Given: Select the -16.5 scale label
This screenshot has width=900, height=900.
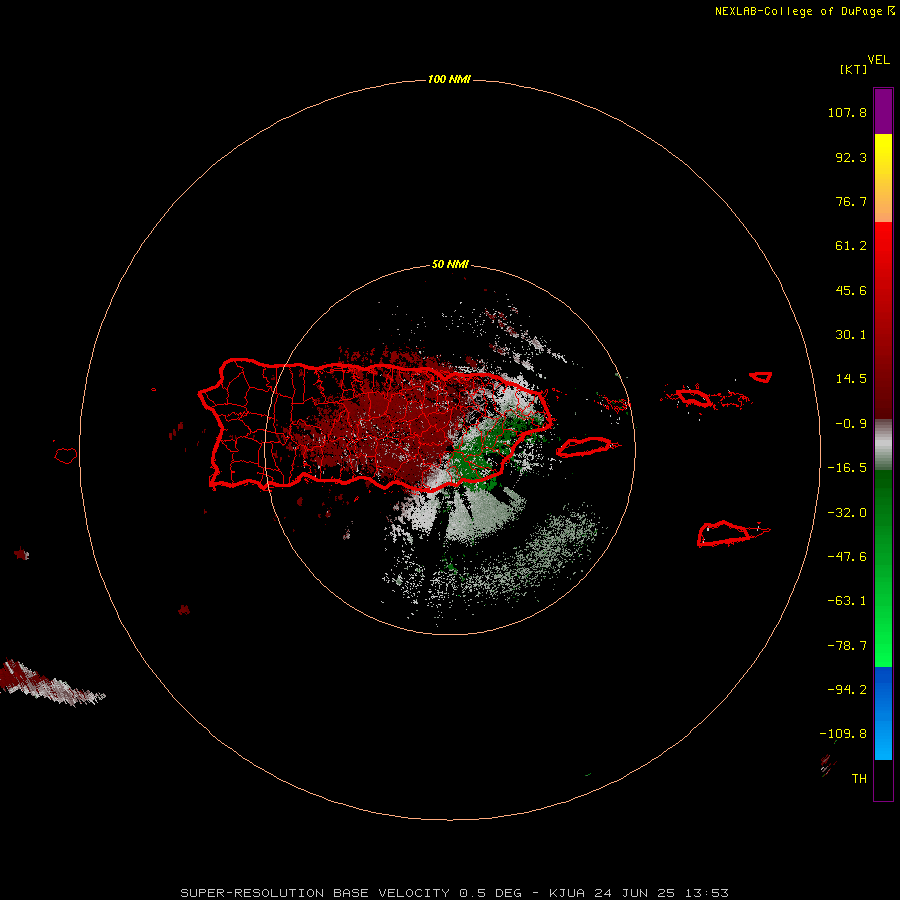Looking at the screenshot, I should click(847, 468).
